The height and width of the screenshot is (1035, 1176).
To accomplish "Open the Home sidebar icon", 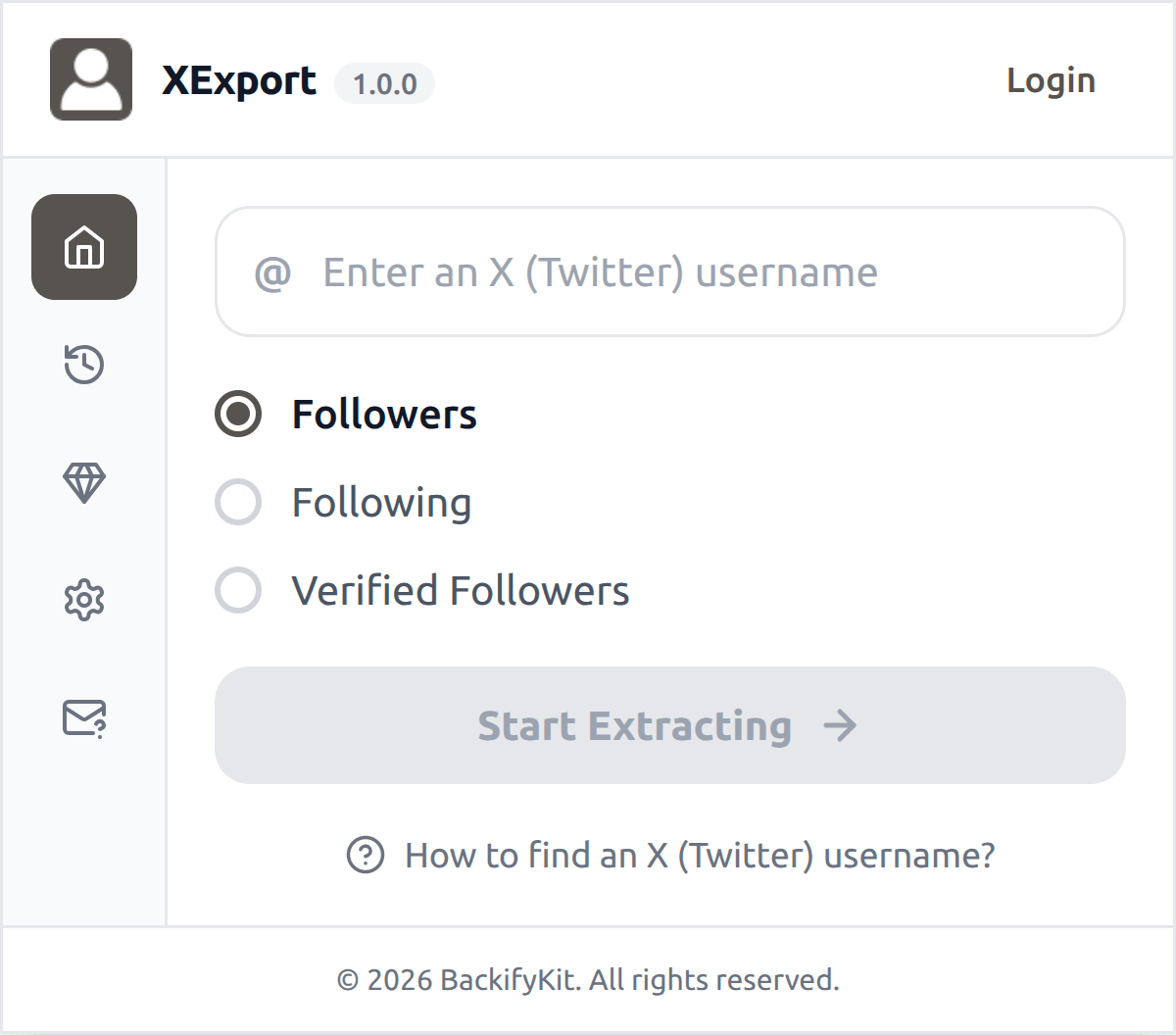I will click(84, 247).
